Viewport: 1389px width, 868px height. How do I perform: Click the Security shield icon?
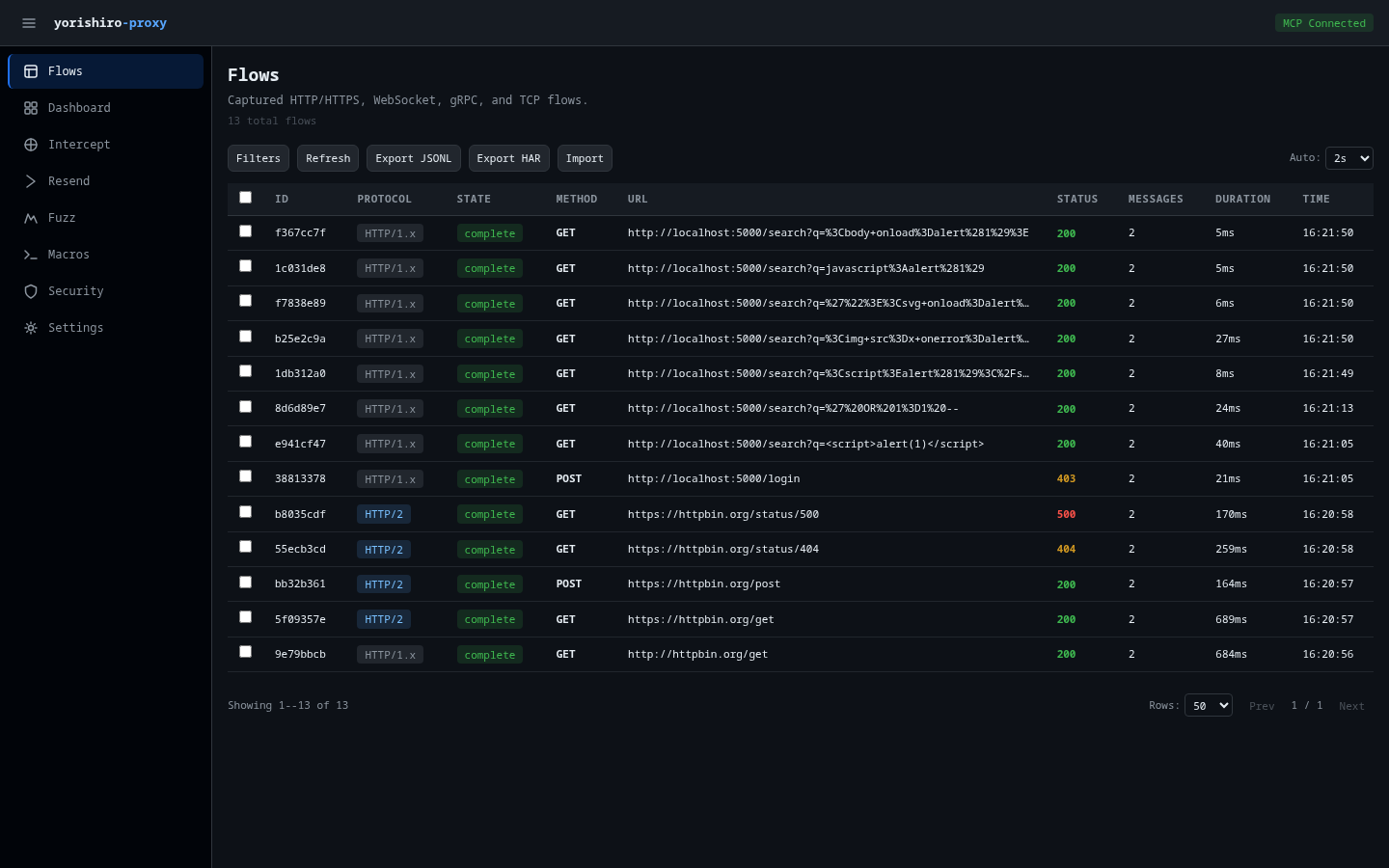31,291
